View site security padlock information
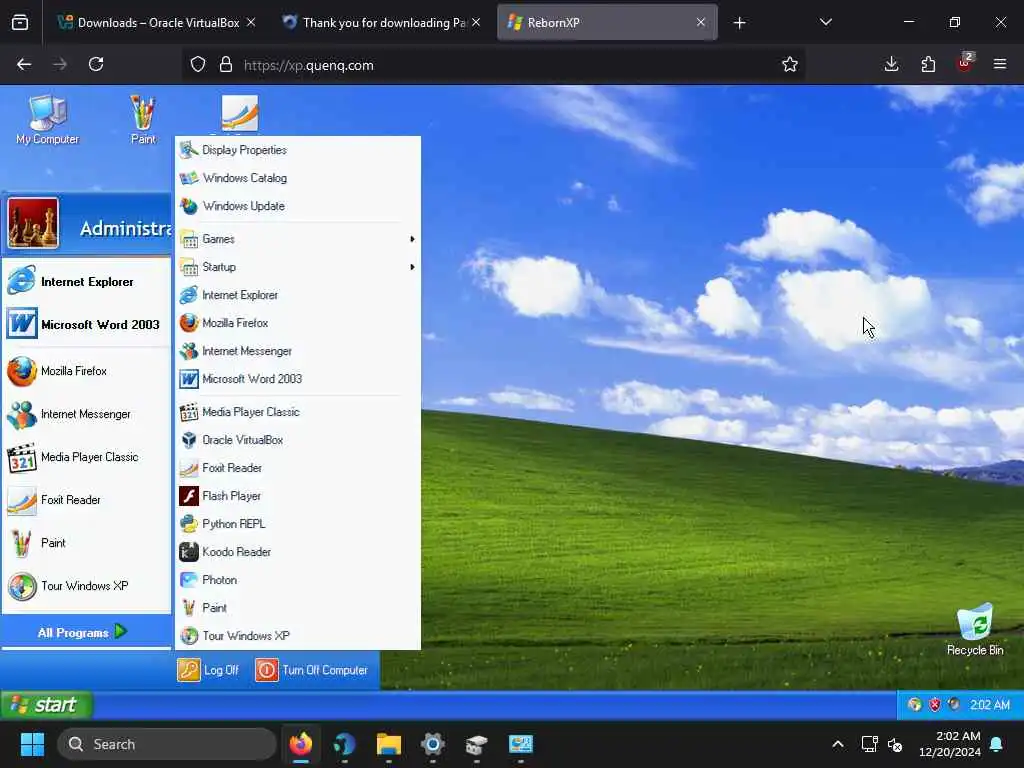This screenshot has height=768, width=1024. click(226, 64)
